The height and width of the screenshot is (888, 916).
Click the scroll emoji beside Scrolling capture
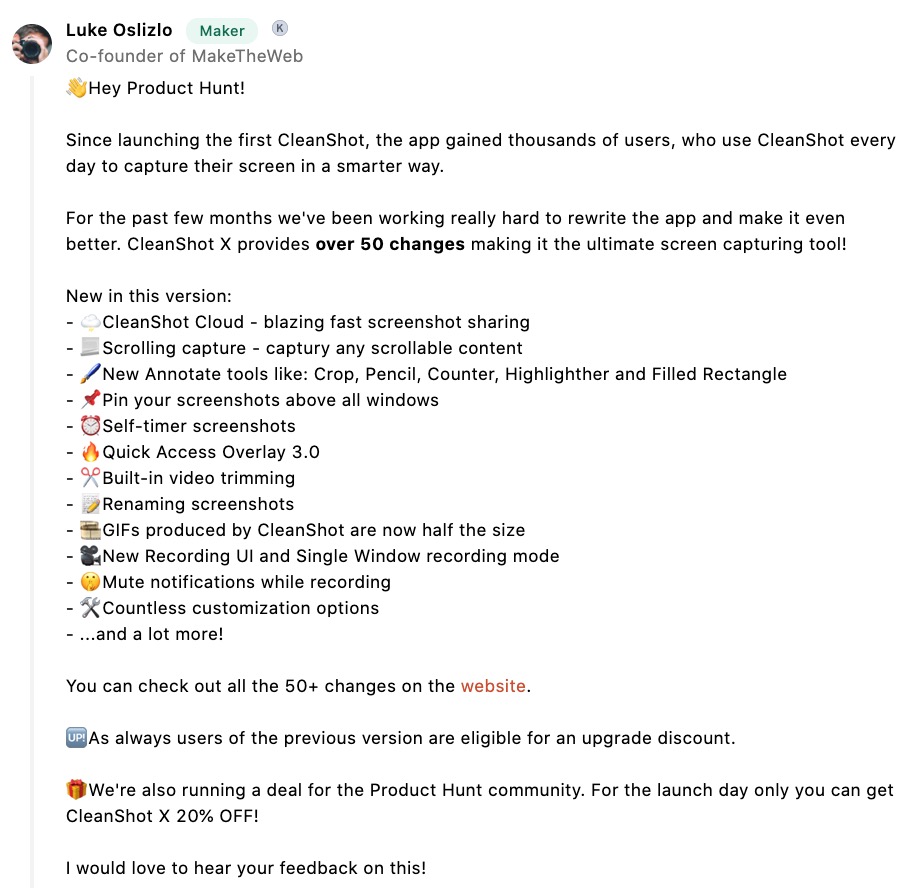click(91, 348)
